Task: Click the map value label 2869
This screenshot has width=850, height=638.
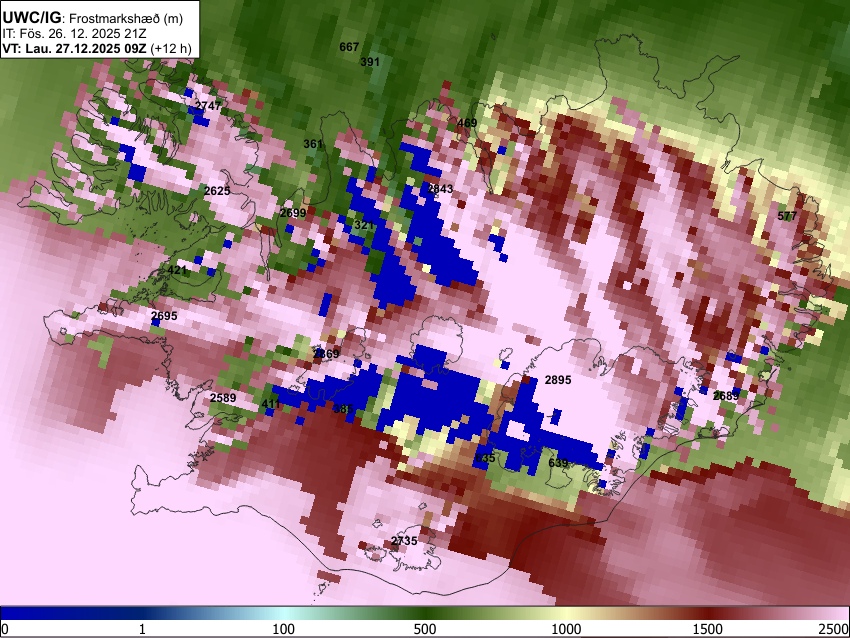Action: coord(326,354)
